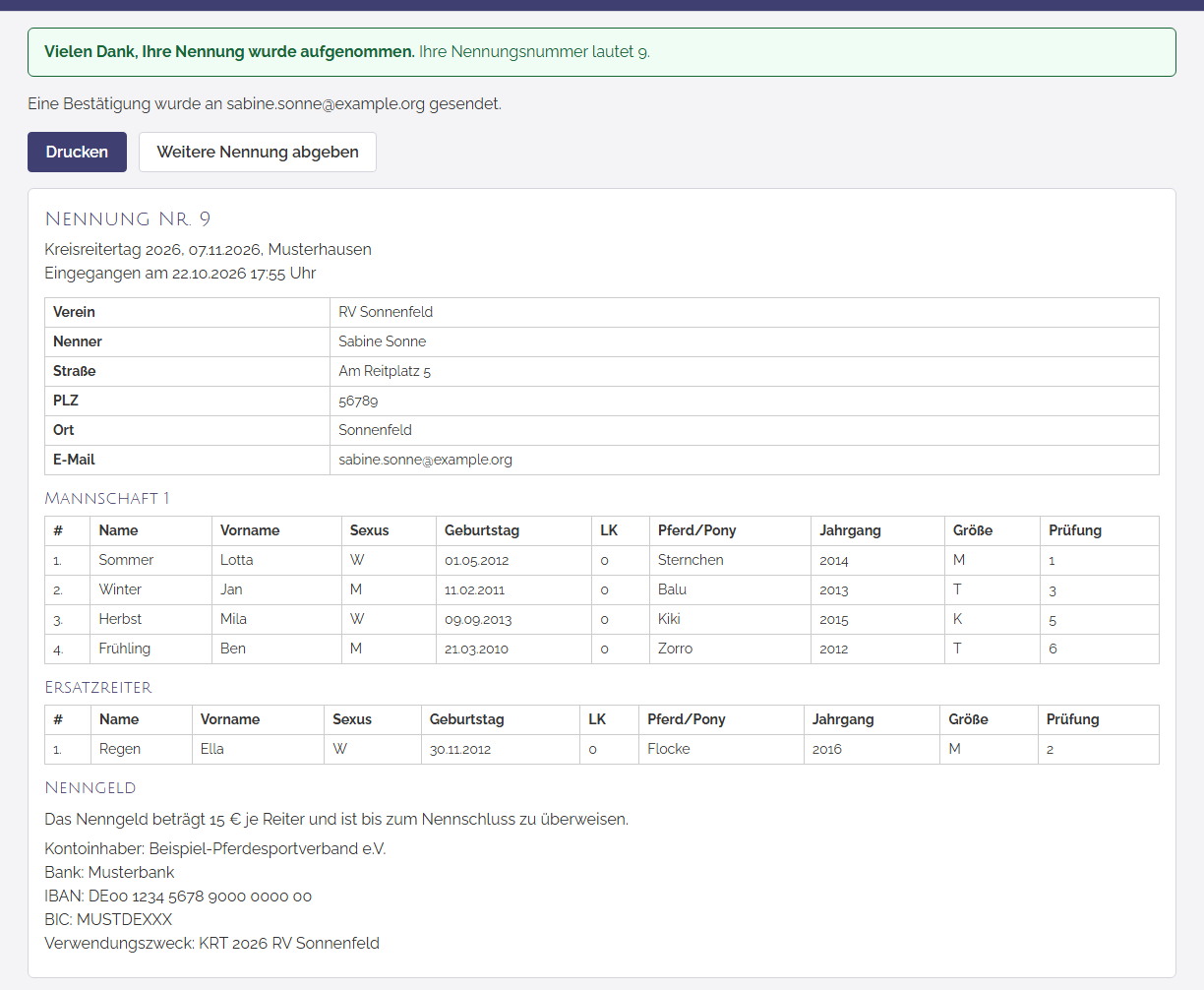Select the birthday "21.03.2010"
The image size is (1204, 990).
(x=476, y=649)
